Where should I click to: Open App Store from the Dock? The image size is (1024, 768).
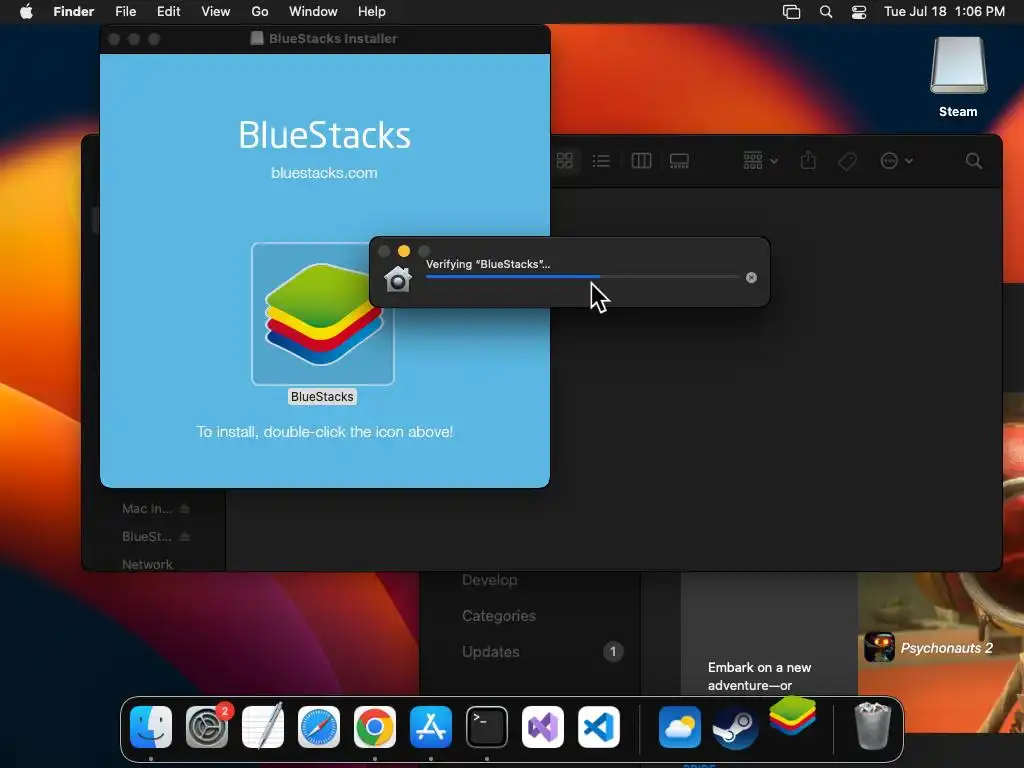point(431,727)
